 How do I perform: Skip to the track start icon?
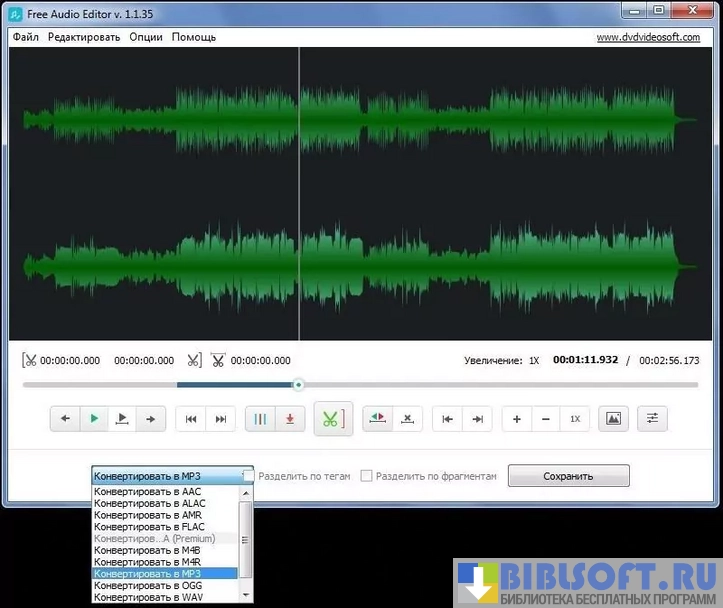(191, 419)
